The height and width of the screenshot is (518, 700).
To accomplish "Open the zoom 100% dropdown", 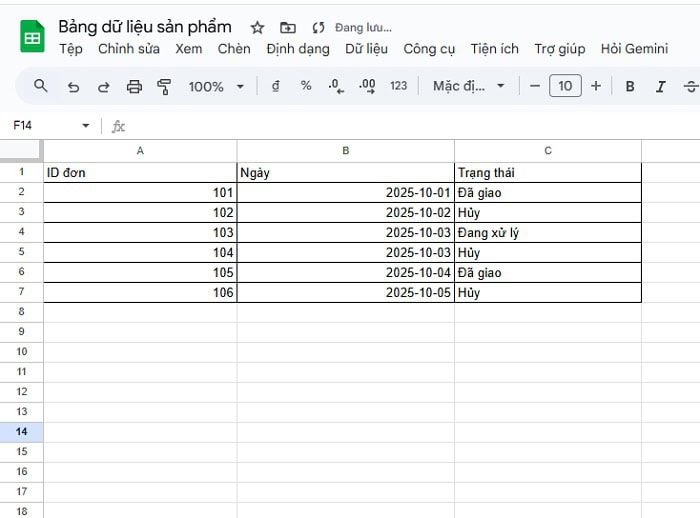I will click(x=217, y=86).
